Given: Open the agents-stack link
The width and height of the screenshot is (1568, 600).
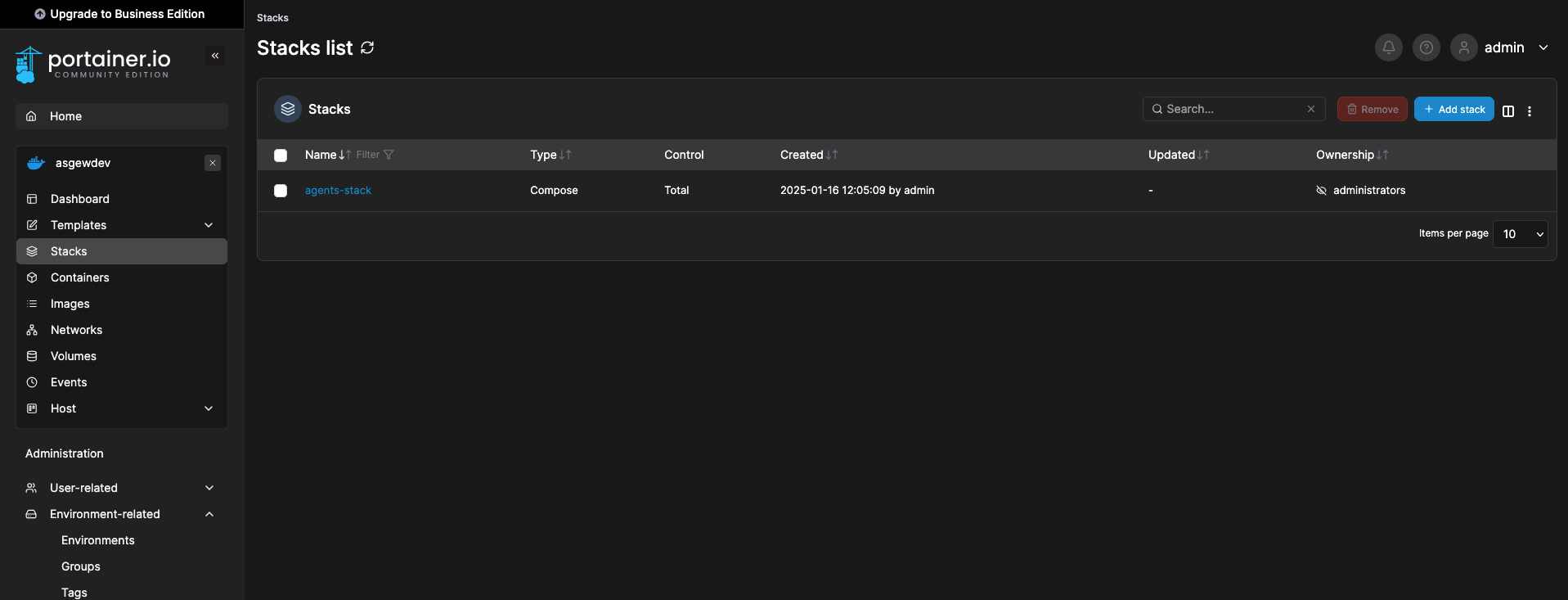Looking at the screenshot, I should pos(338,190).
